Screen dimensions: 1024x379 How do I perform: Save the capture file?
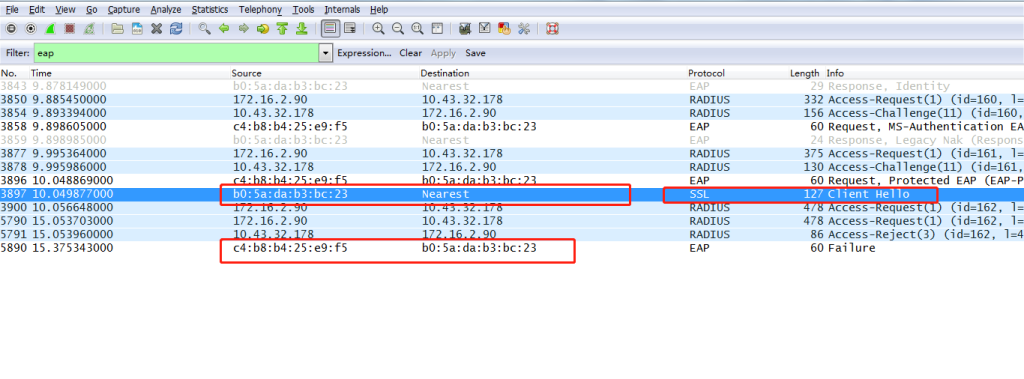[137, 29]
